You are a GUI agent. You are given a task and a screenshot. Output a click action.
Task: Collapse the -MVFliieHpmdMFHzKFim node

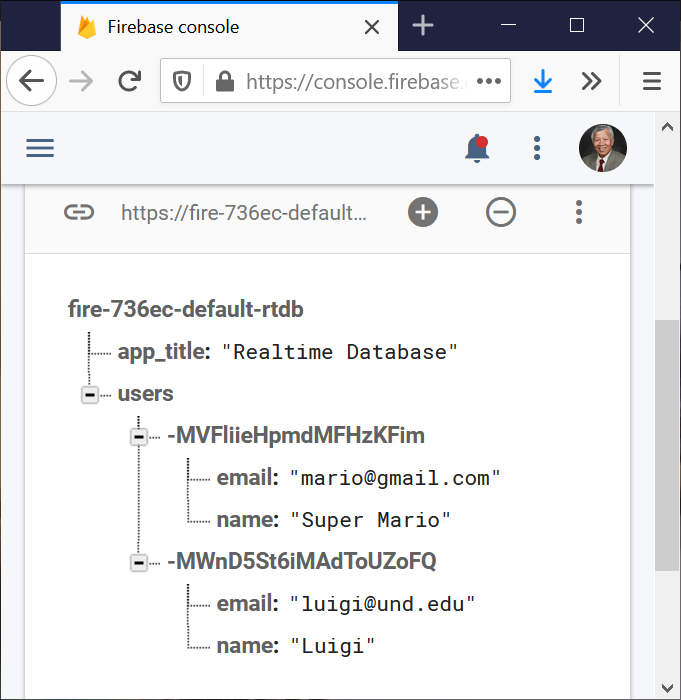[x=139, y=437]
